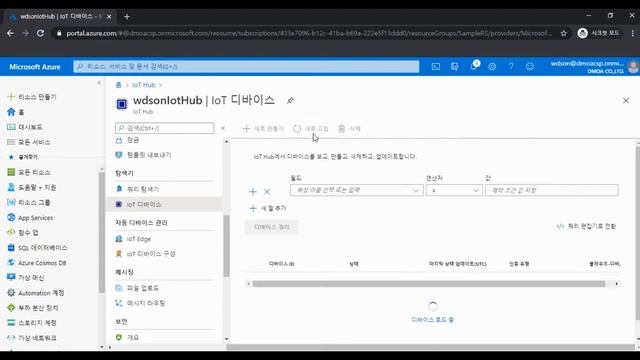This screenshot has height=360, width=640.
Task: Open the feedback smiley icon
Action: [x=530, y=67]
